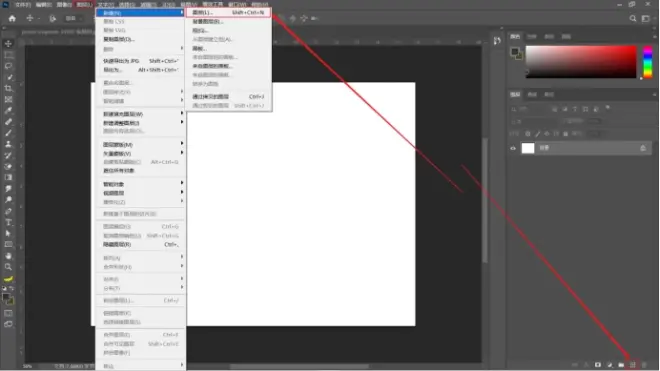
Task: Click the create new layer icon in Layers panel
Action: (632, 365)
